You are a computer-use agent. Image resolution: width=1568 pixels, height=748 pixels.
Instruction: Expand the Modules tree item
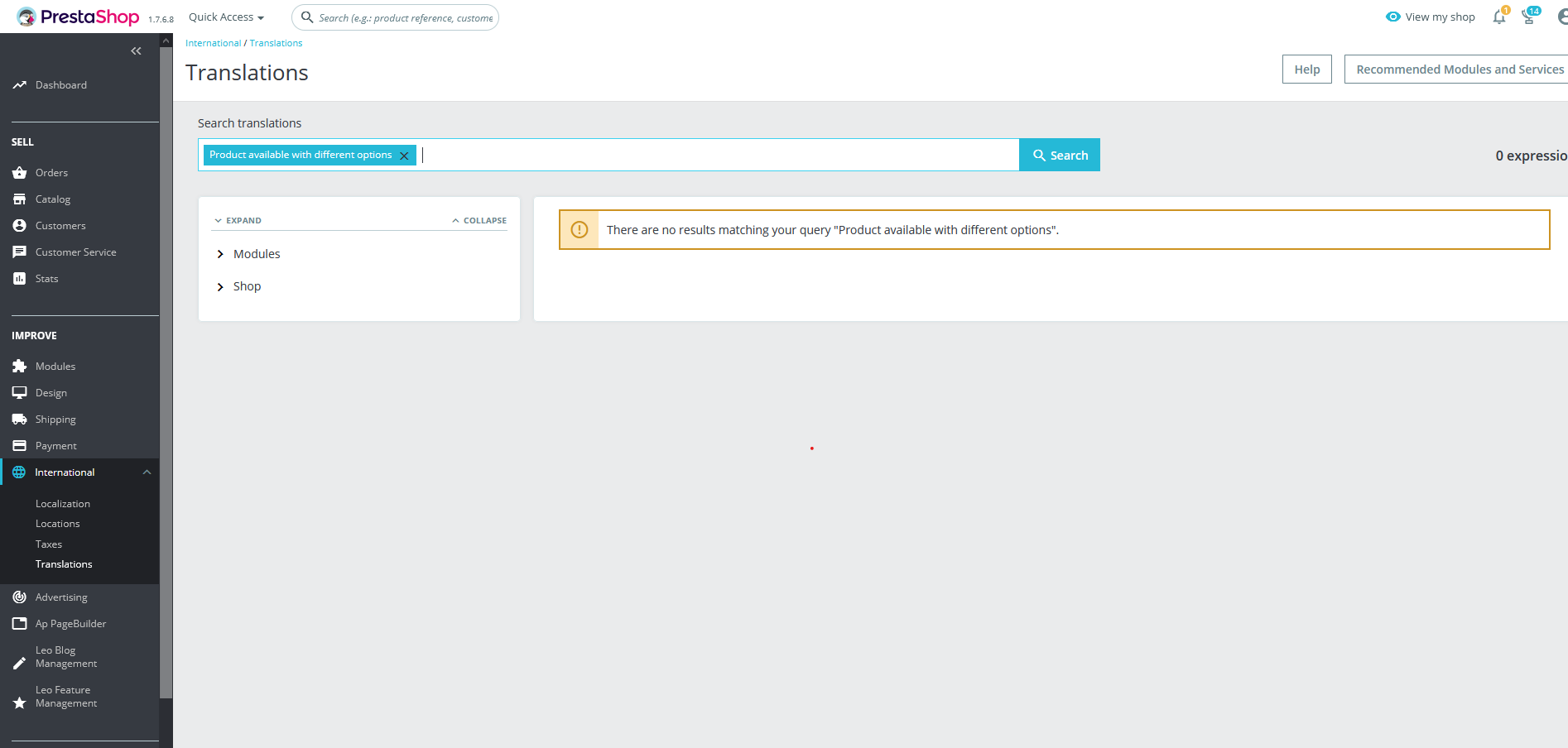[x=220, y=254]
